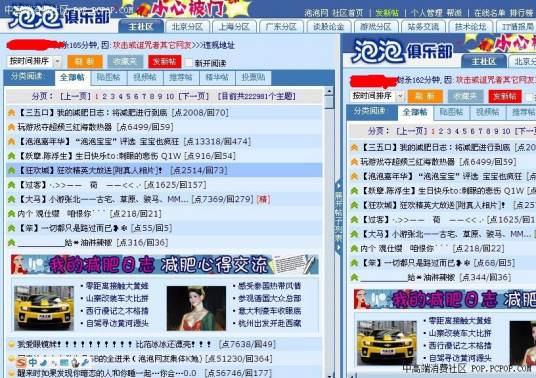
Task: Click green icon beside 【大马】 in left page
Action: click(12, 199)
